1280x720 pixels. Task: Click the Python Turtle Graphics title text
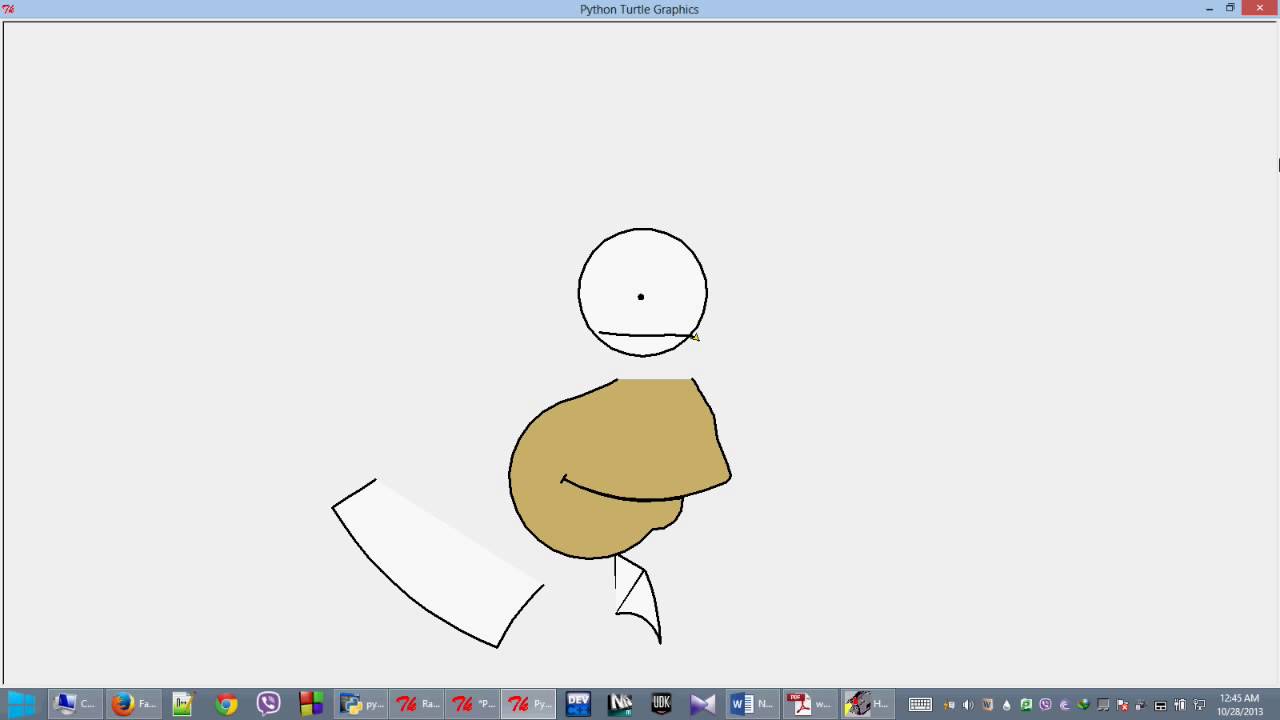coord(639,9)
